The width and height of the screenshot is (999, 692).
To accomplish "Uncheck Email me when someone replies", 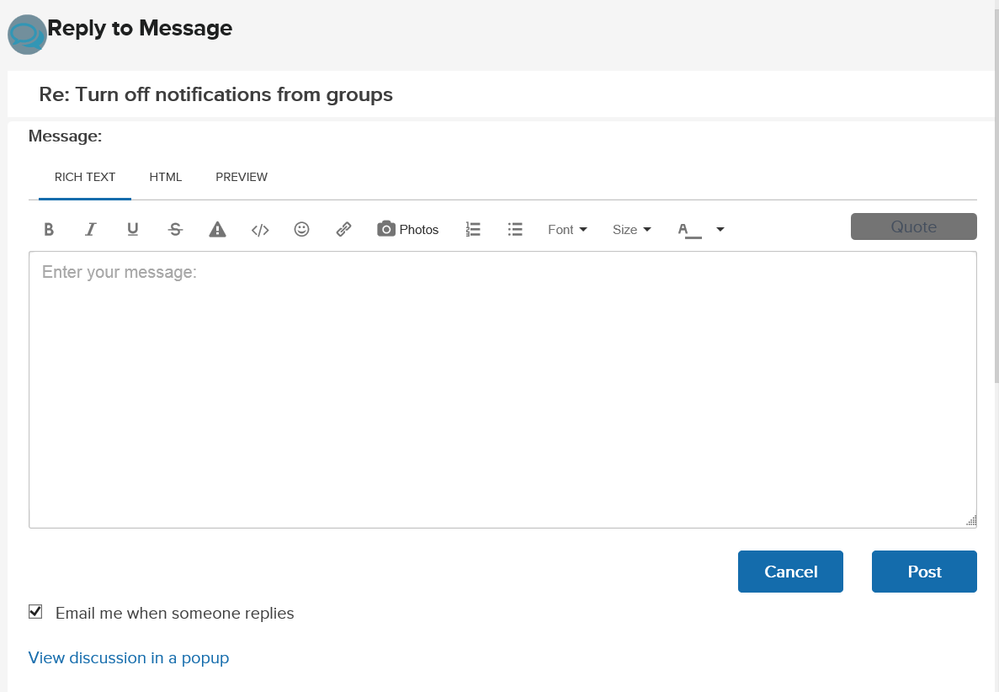I will pos(36,612).
